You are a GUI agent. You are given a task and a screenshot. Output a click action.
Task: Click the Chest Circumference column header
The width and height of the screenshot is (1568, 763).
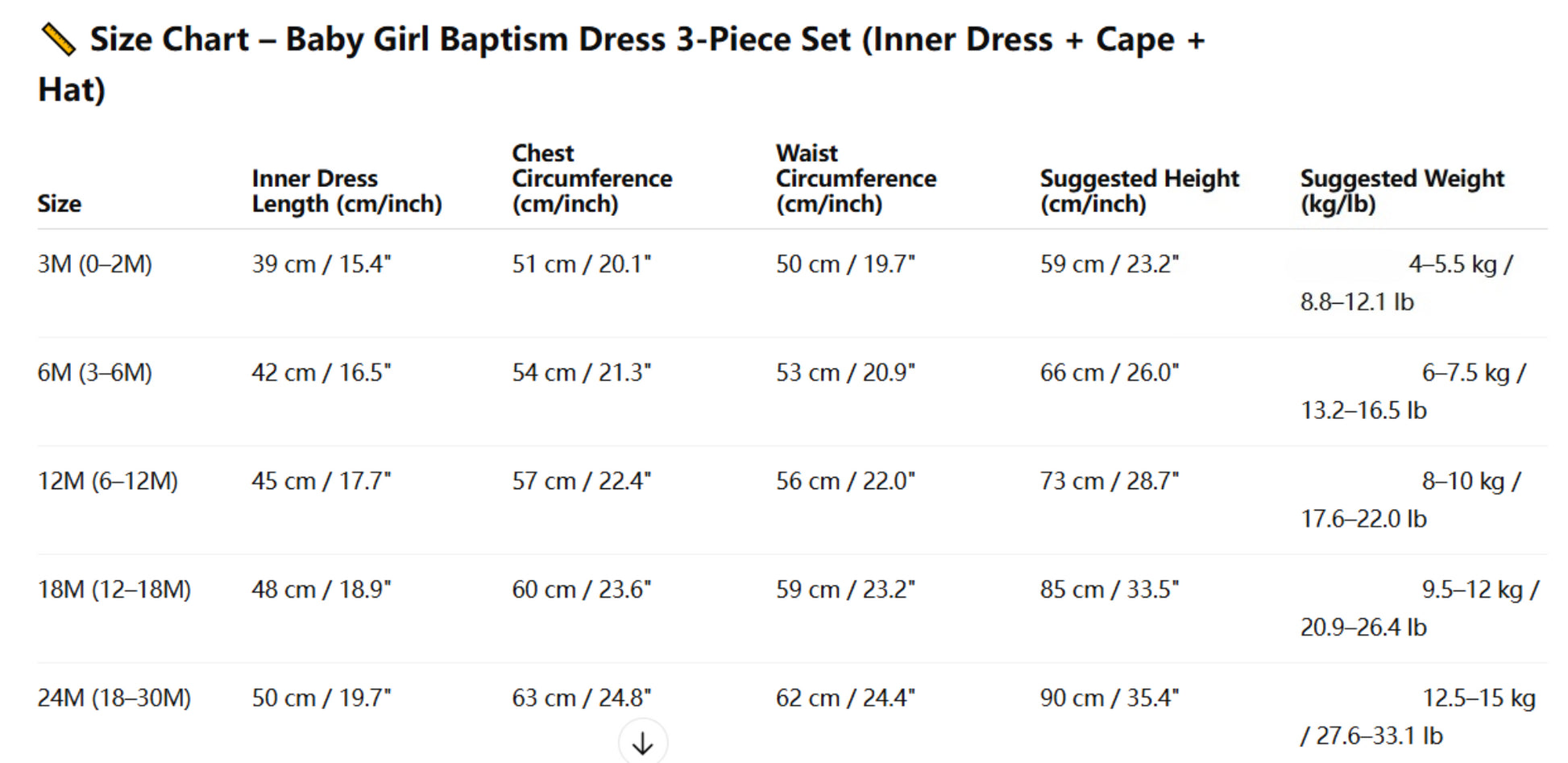pos(591,178)
